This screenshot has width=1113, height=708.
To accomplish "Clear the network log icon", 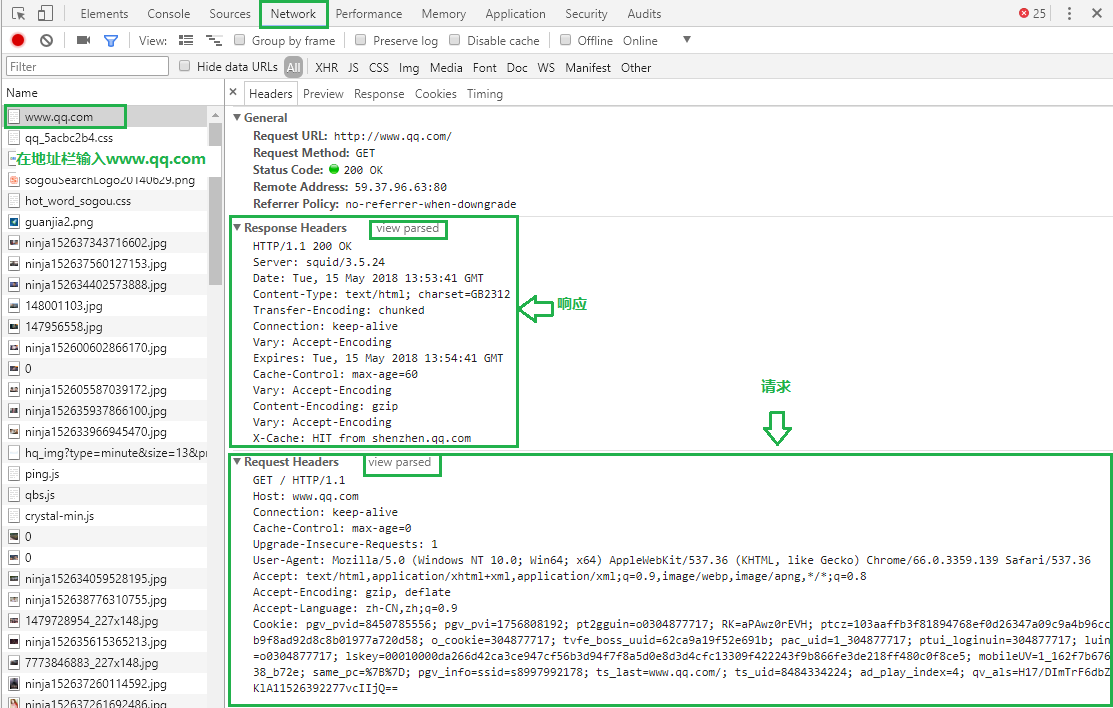I will click(46, 40).
